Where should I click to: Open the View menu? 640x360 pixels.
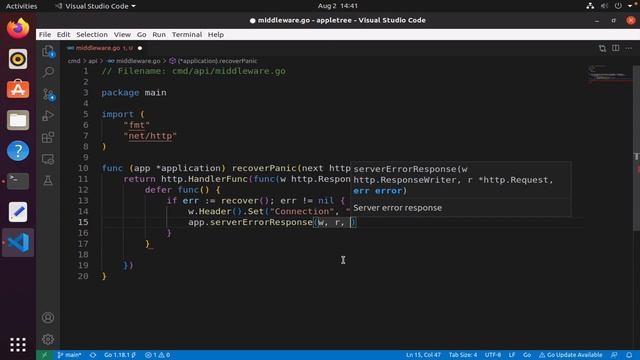click(x=122, y=35)
